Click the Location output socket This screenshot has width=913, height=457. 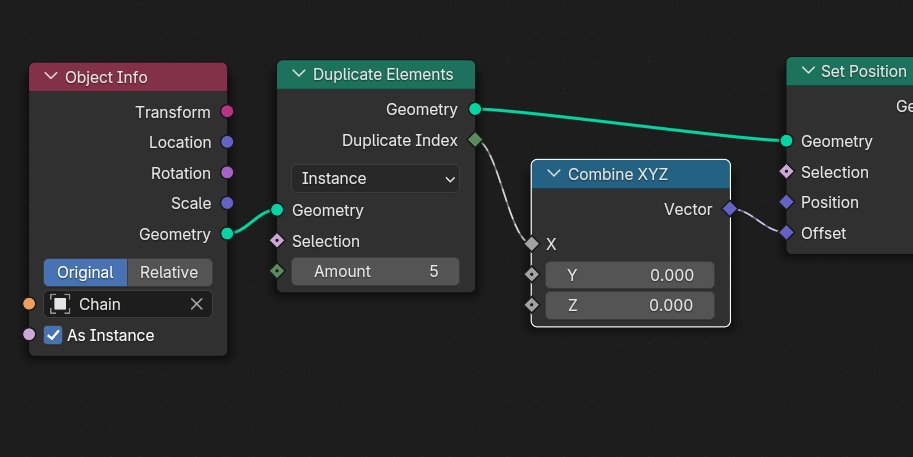(x=227, y=141)
